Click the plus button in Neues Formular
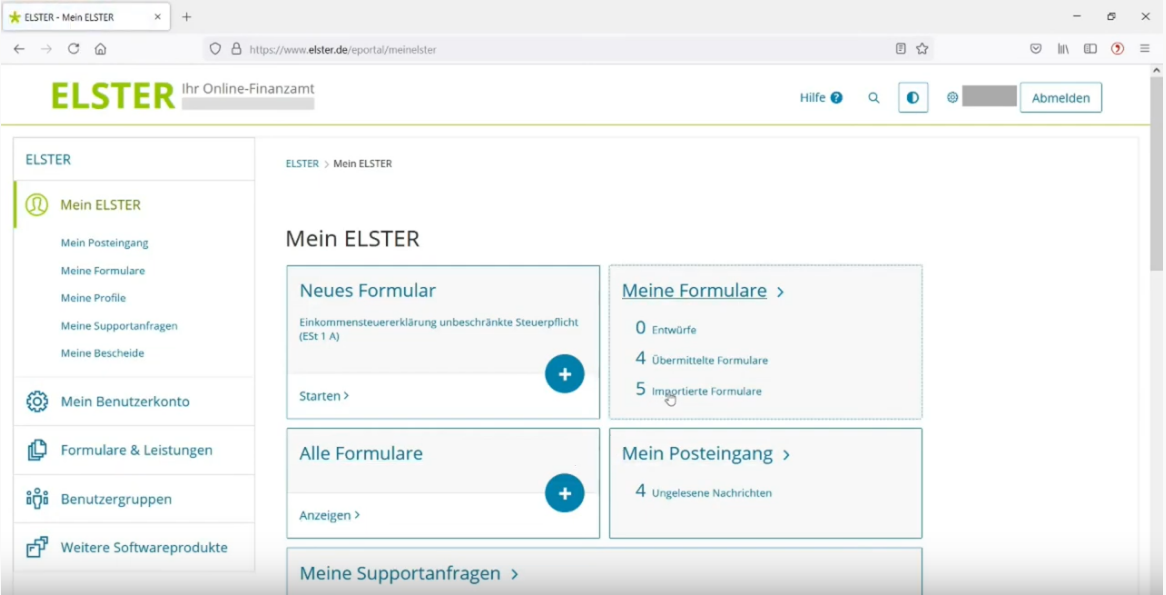 (564, 373)
